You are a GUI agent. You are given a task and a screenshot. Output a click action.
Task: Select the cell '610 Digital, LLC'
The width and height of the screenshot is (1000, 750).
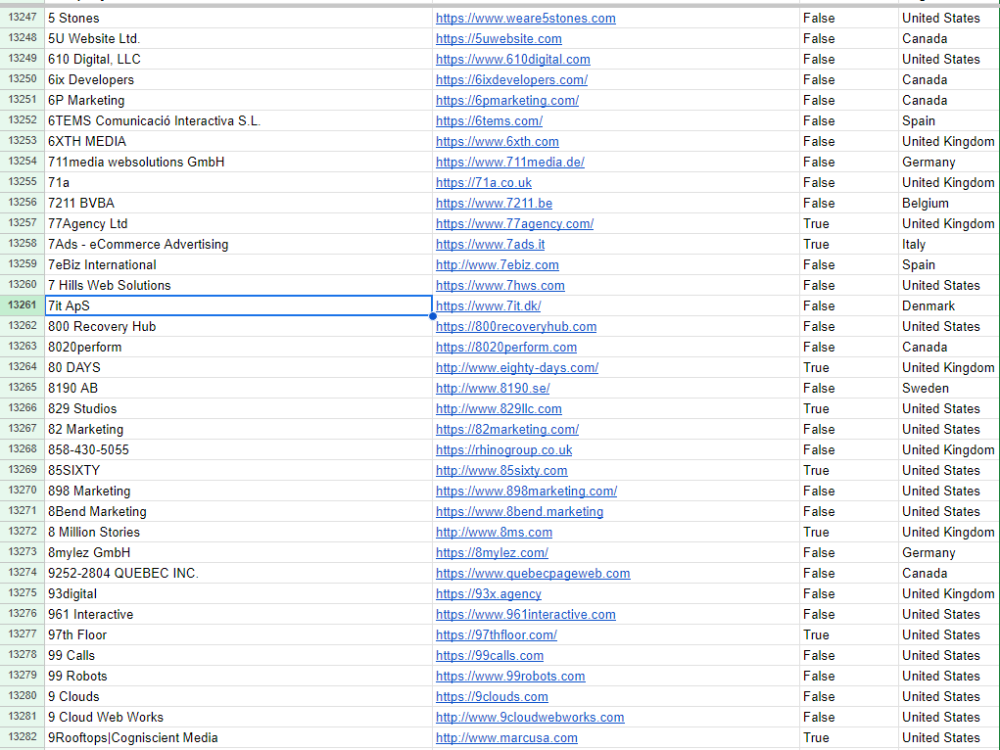pos(239,59)
